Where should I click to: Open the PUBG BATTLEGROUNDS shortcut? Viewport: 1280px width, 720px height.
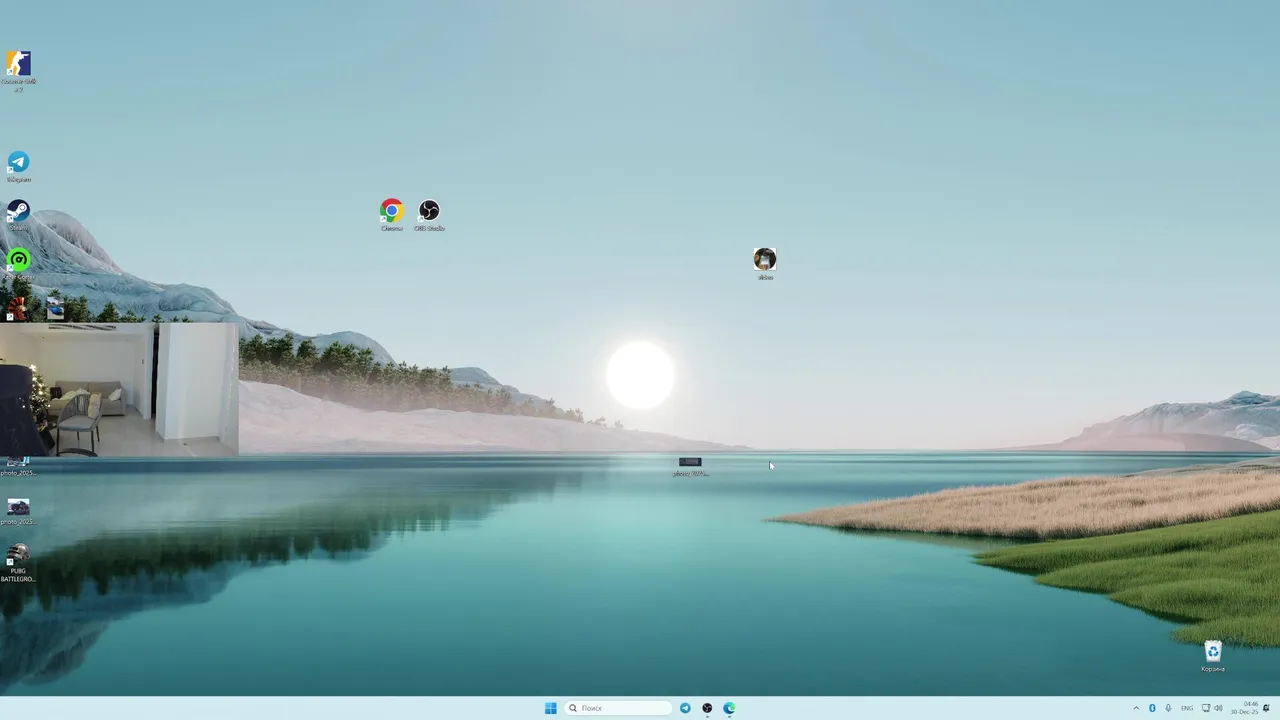click(18, 564)
